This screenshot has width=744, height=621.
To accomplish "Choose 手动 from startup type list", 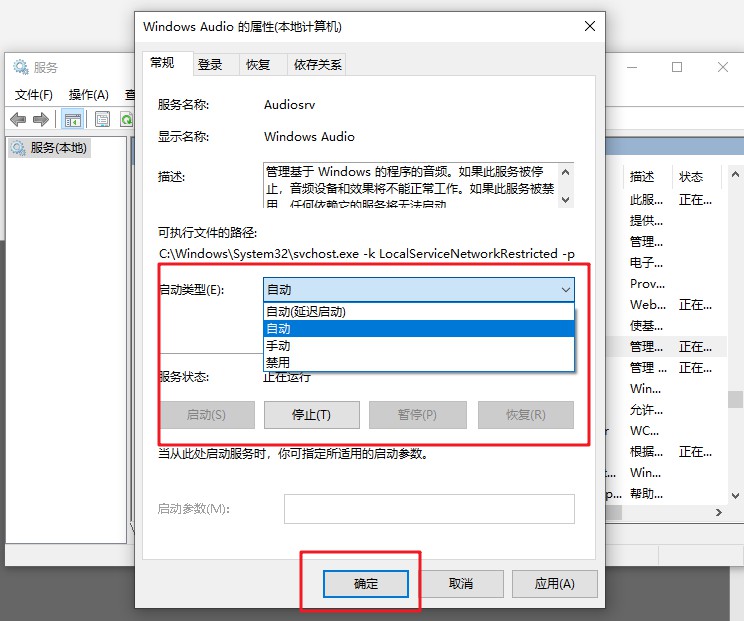I will 278,345.
